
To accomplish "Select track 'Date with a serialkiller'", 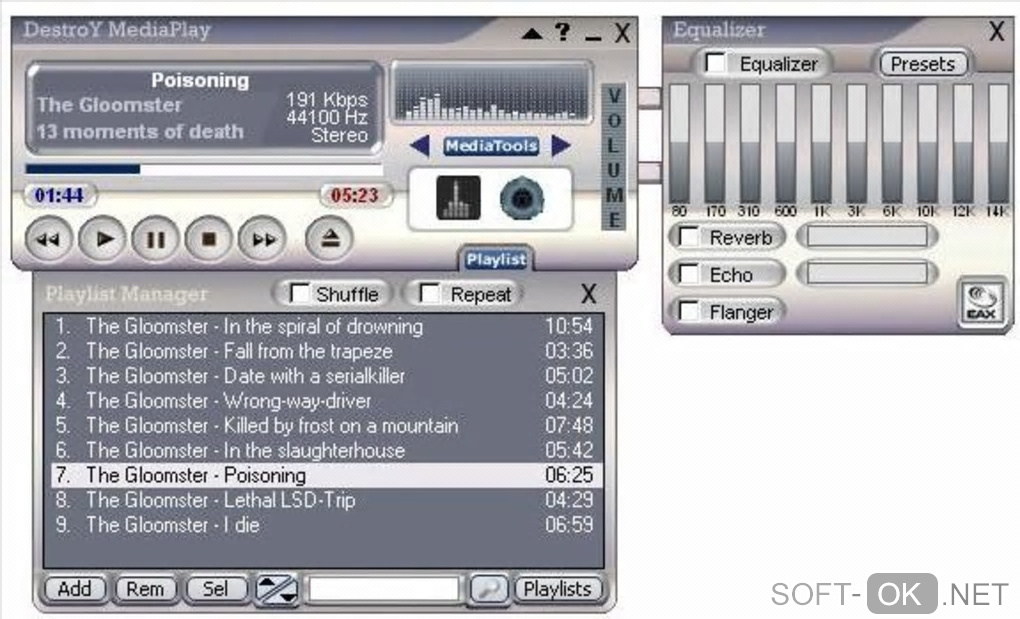I will pos(325,376).
